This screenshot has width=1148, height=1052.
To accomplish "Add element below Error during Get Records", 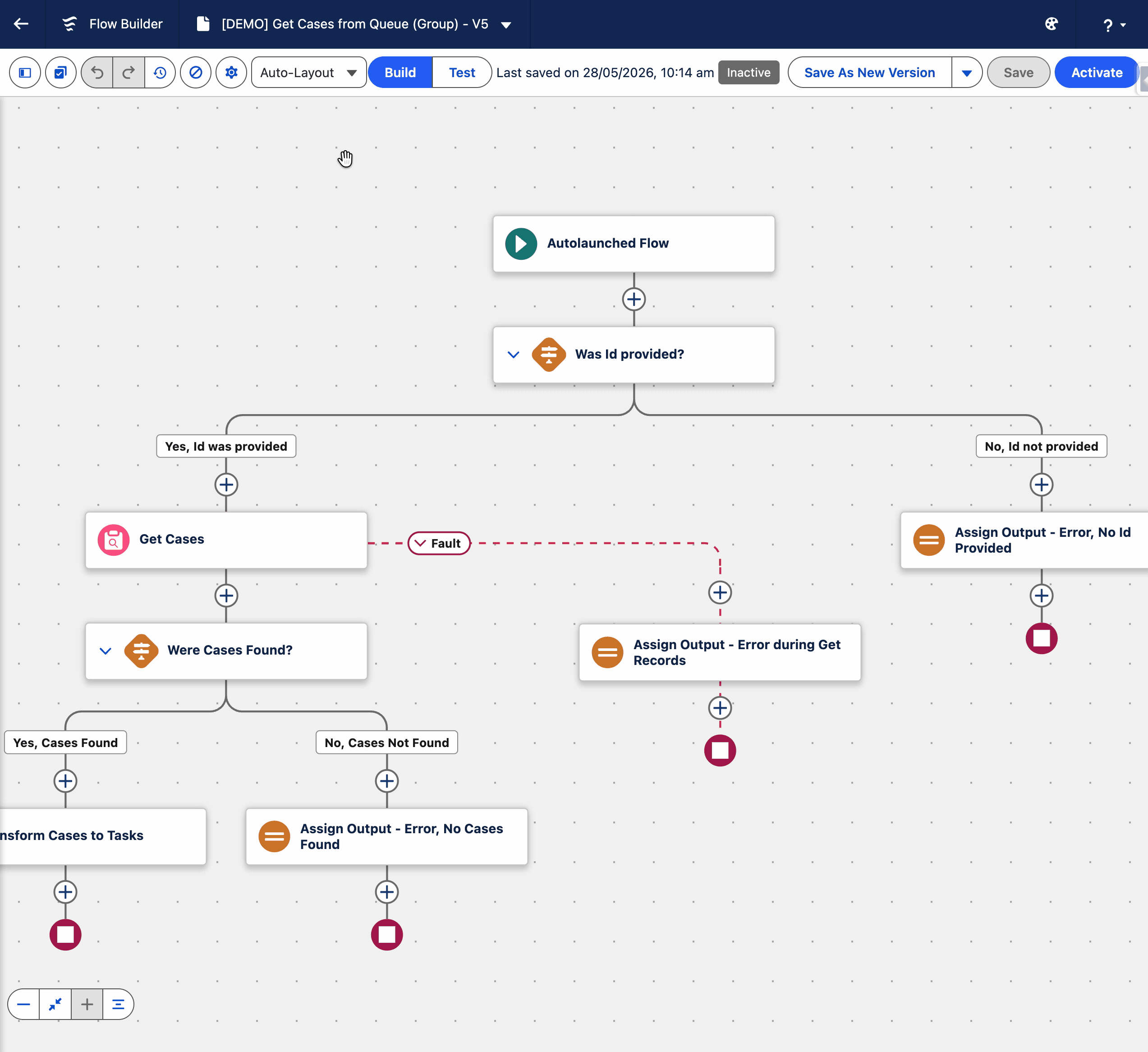I will (720, 707).
